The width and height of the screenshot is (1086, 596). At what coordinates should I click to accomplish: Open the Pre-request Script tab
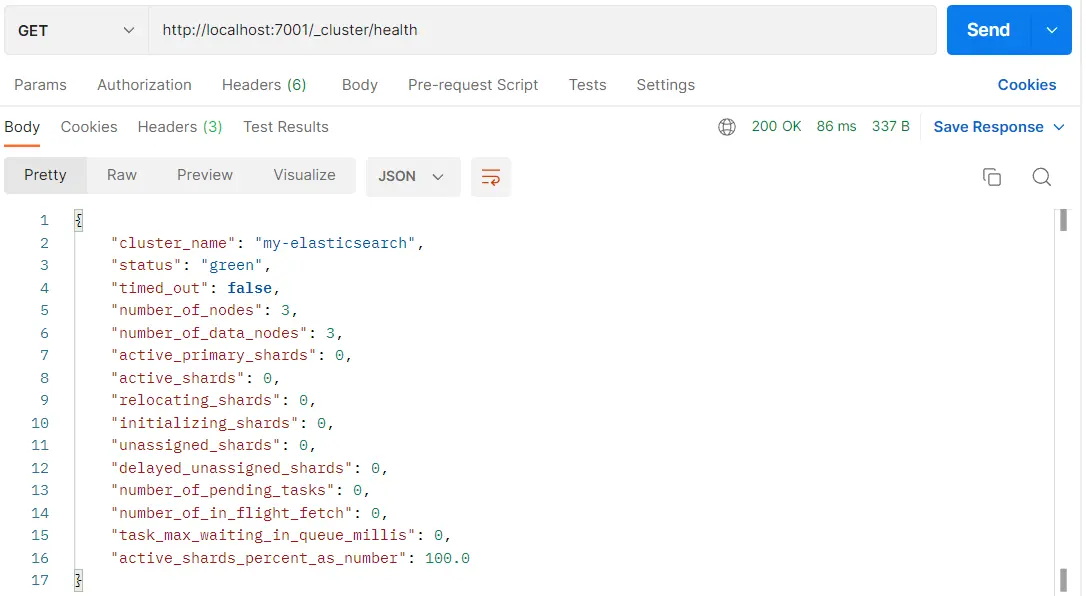point(472,85)
